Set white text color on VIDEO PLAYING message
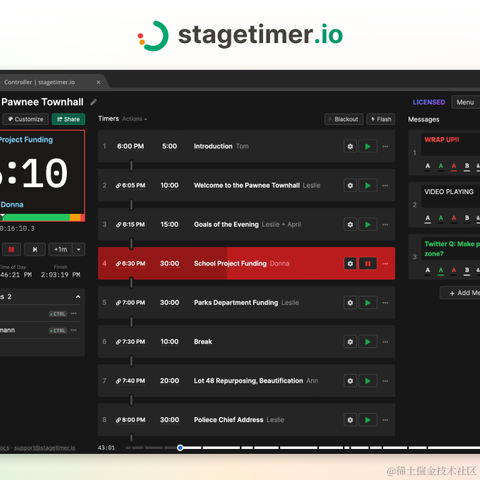This screenshot has height=480, width=480. [428, 218]
